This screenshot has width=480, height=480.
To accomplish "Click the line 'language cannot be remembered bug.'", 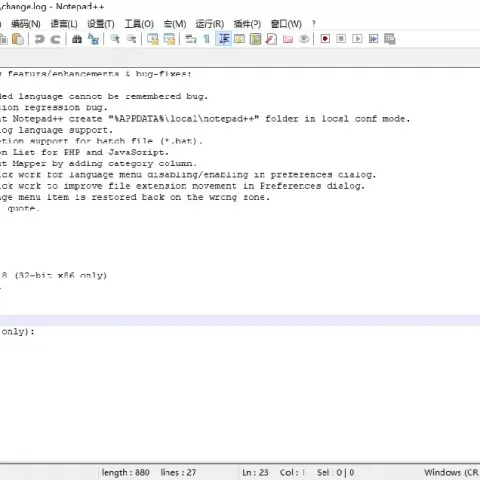I will tap(104, 97).
